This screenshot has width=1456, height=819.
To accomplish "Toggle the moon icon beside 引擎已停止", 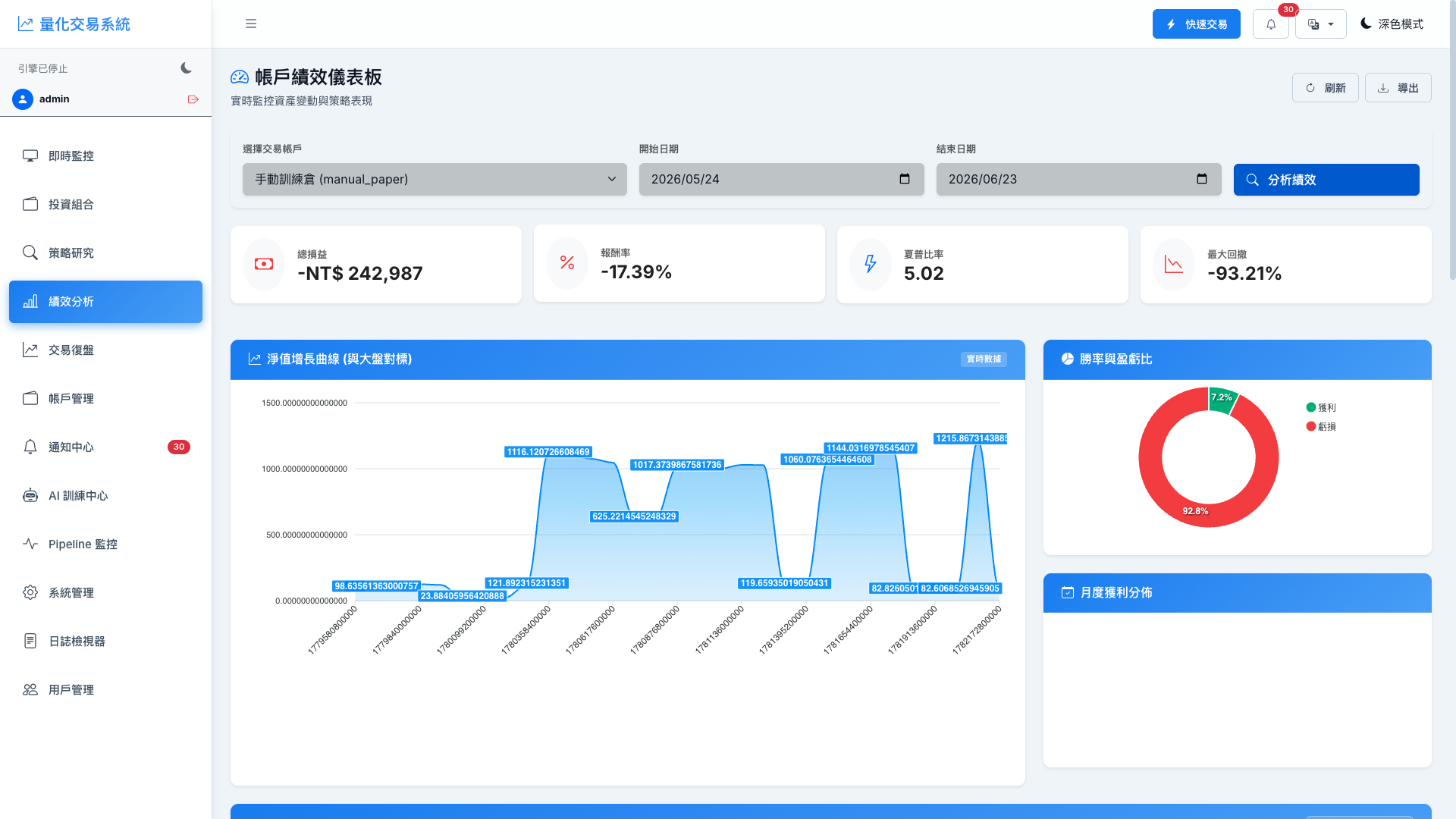I will (186, 68).
